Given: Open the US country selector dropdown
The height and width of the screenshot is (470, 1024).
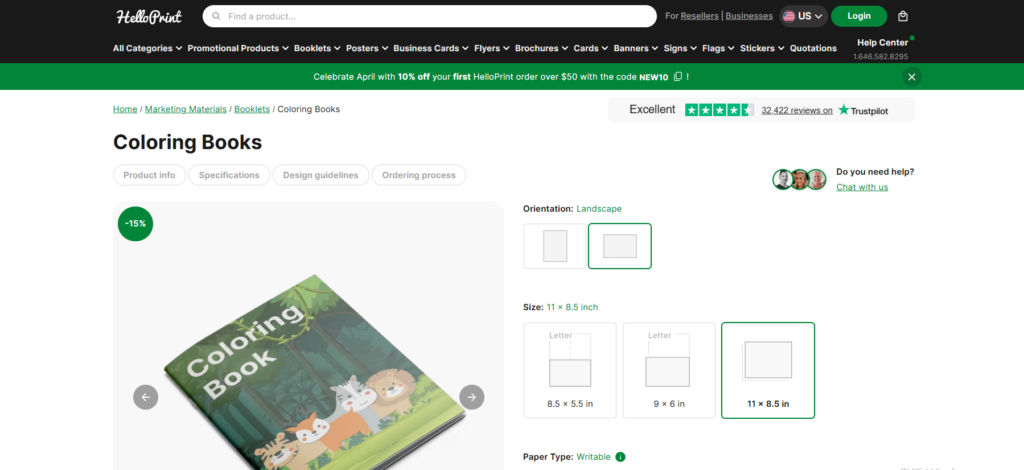Looking at the screenshot, I should pos(804,16).
